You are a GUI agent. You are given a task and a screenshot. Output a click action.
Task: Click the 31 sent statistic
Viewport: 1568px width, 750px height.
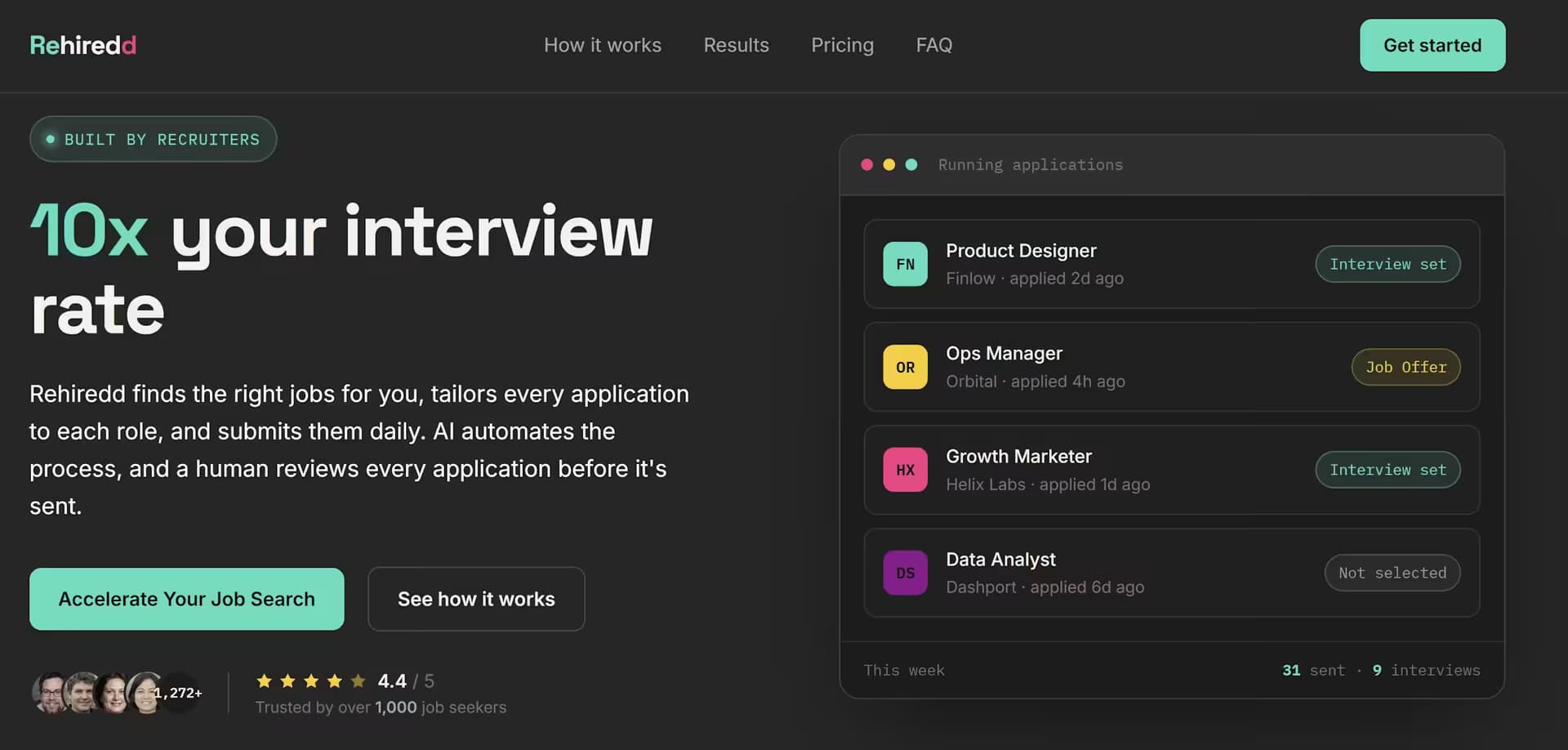pyautogui.click(x=1313, y=670)
